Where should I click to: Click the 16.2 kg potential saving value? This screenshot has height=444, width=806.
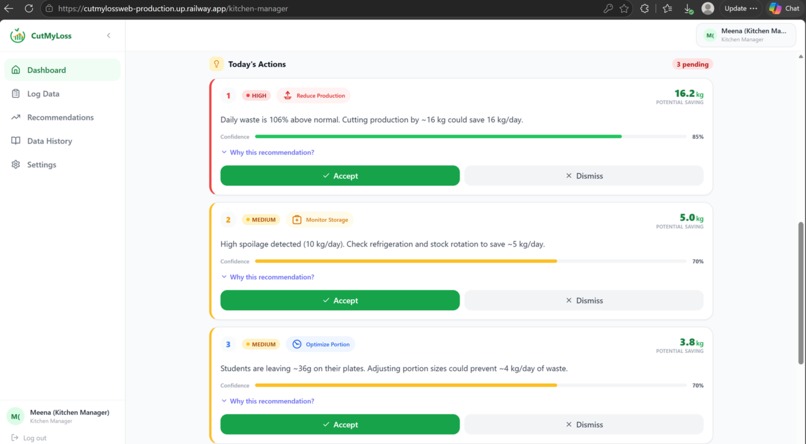(689, 94)
